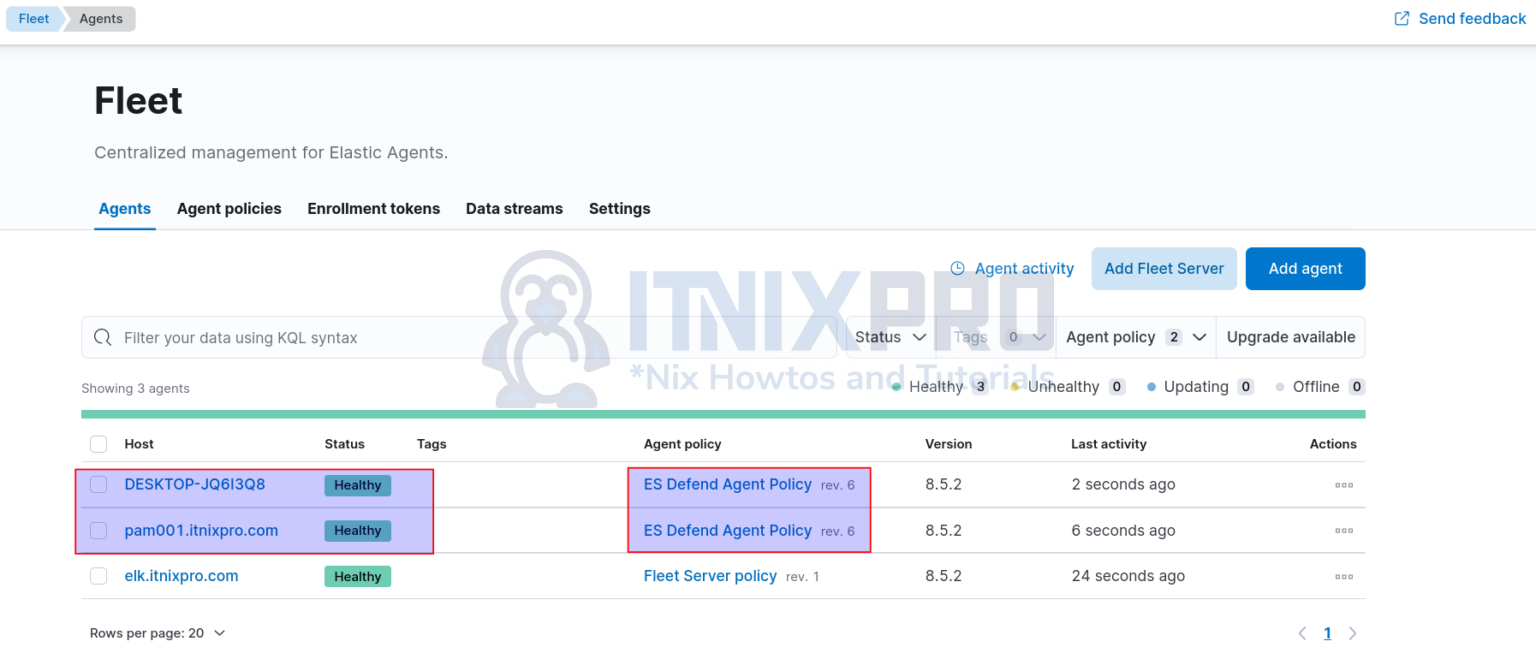Screen dimensions: 1536x659
Task: Open the ES Defend Agent Policy link
Action: (x=728, y=484)
